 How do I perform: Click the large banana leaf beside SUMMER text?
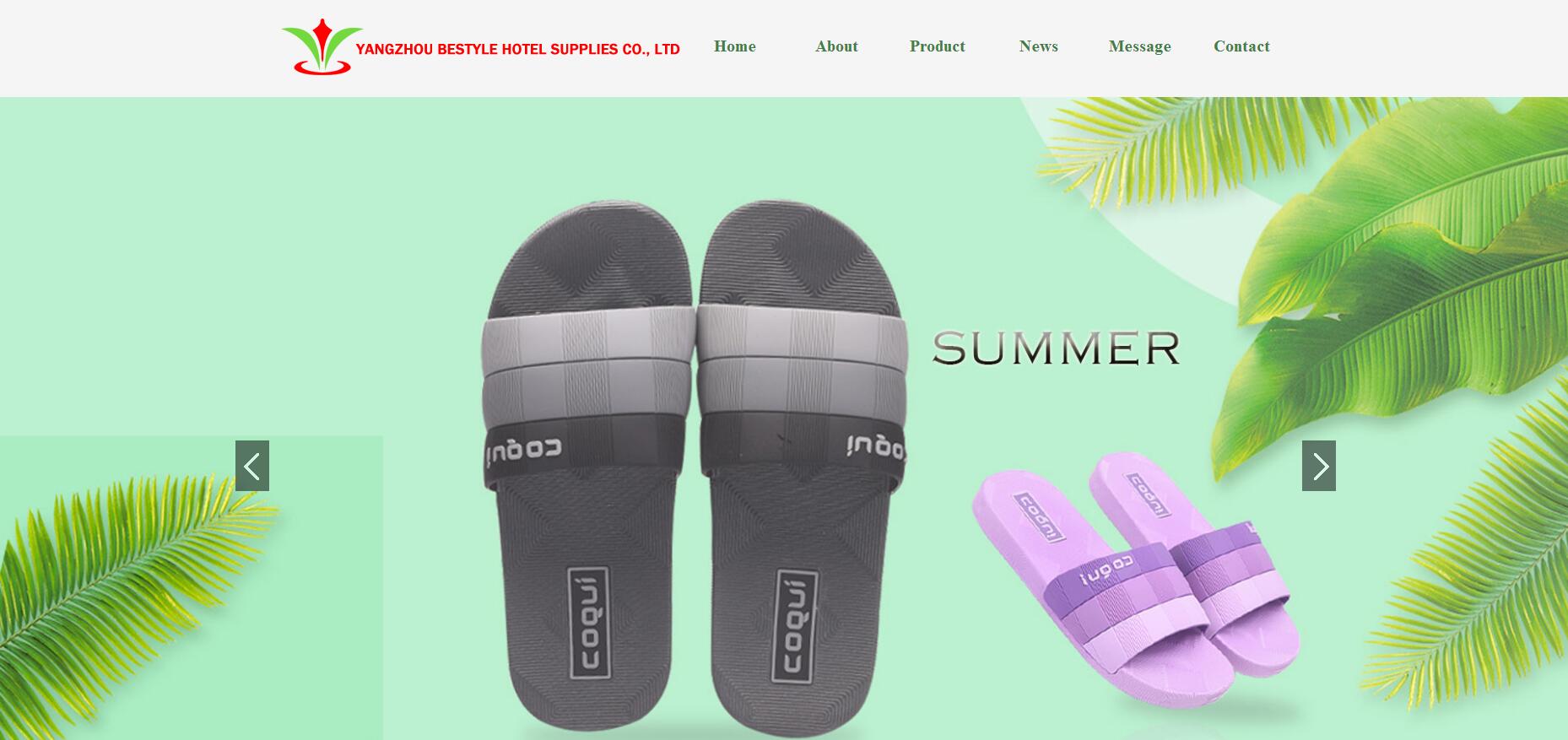click(1392, 278)
